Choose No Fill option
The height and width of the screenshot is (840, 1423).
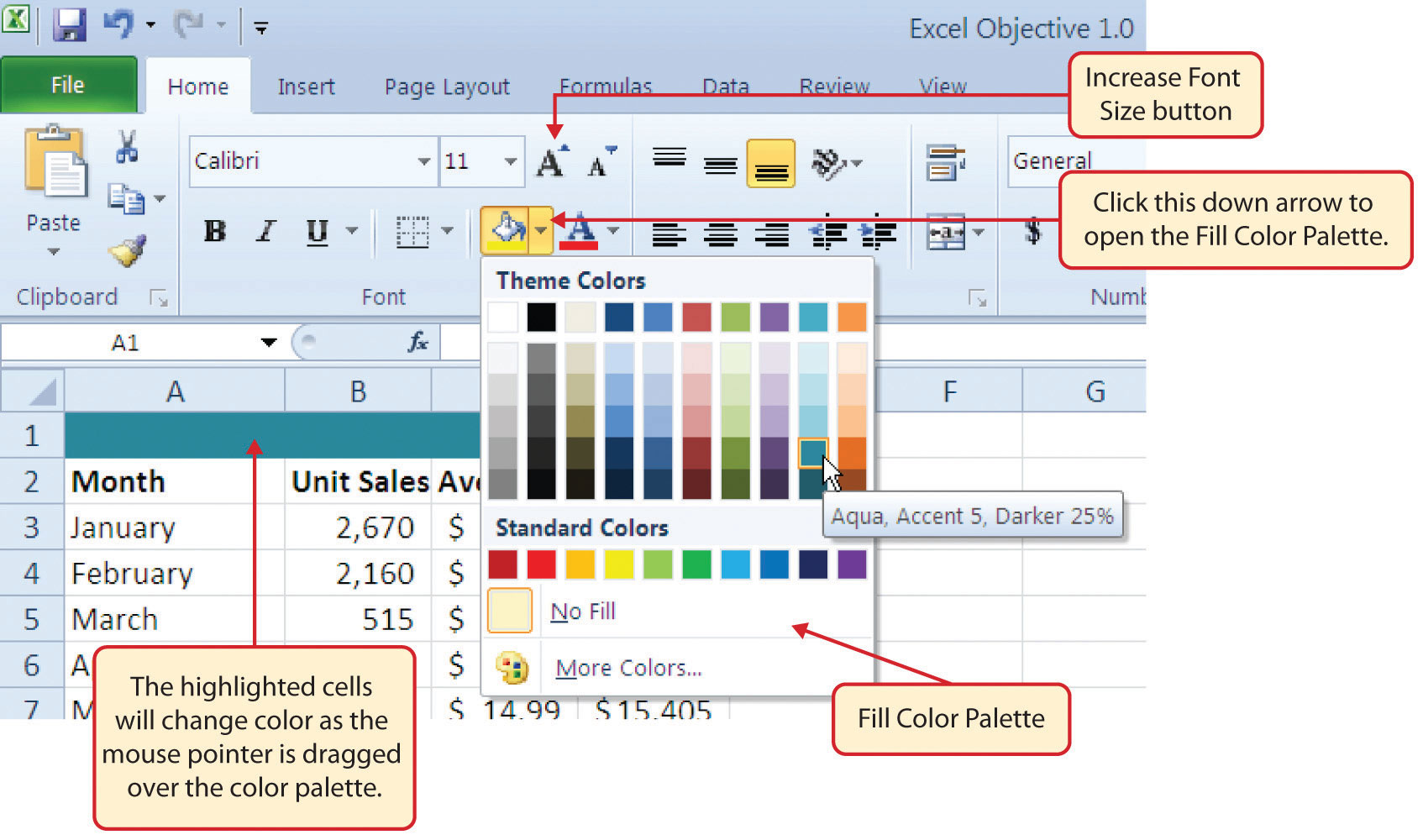click(x=582, y=611)
